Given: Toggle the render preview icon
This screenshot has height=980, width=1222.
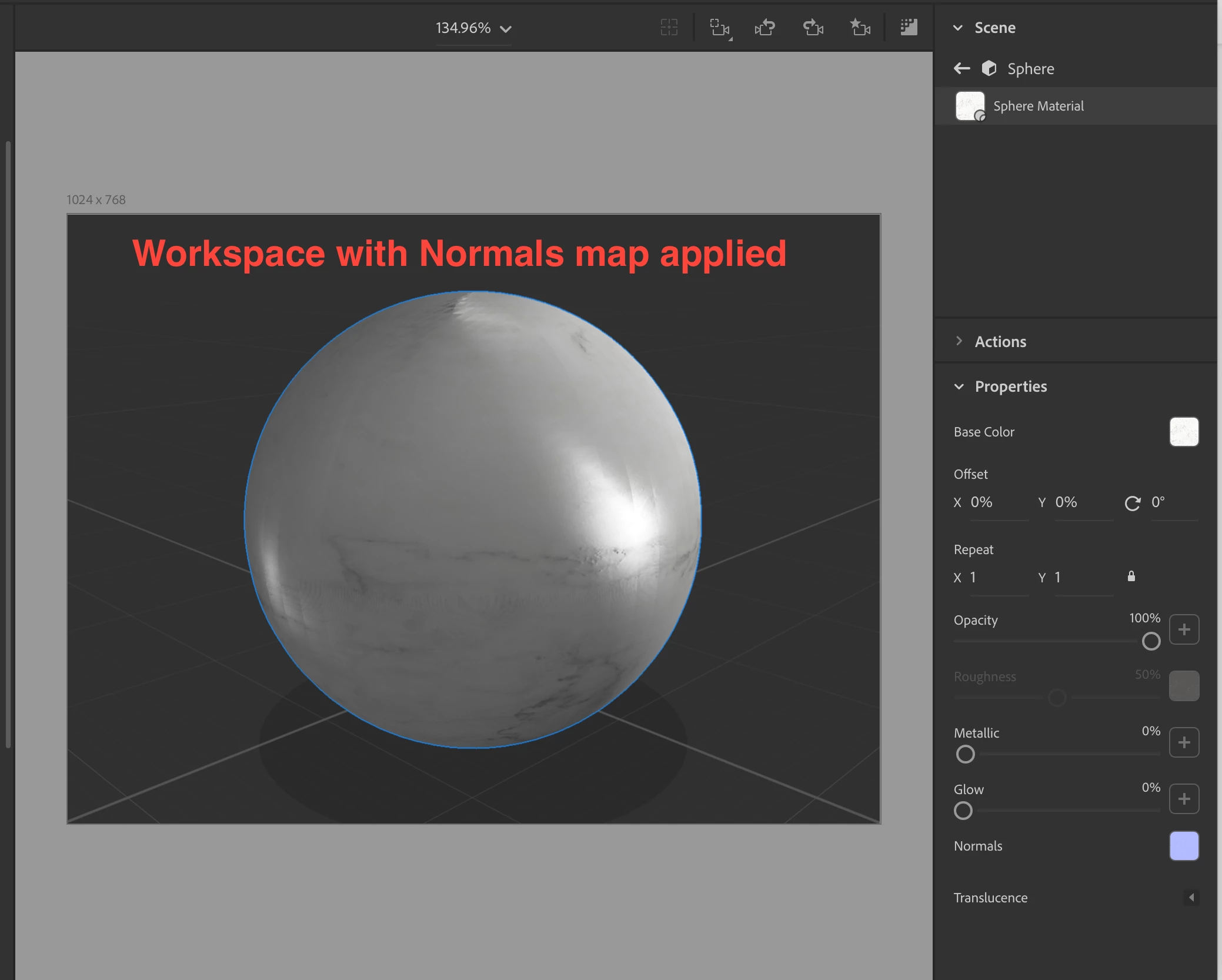Looking at the screenshot, I should (909, 27).
